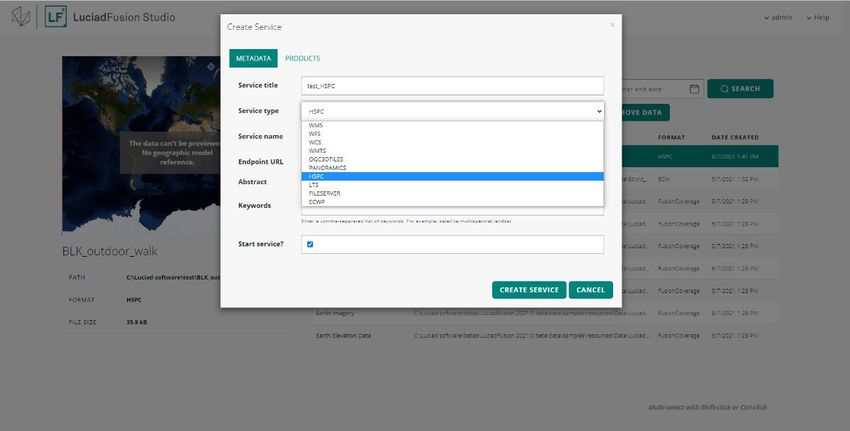Click the BLK_outdoor_walk data title
Viewport: 850px width, 431px height.
[x=110, y=252]
